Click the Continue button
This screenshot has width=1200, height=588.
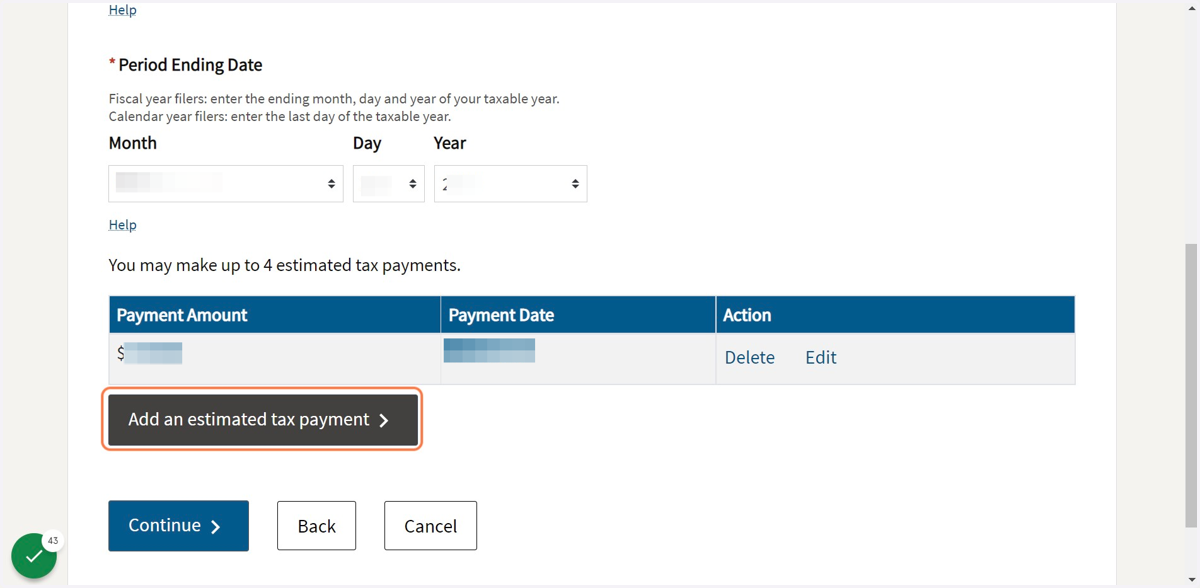point(179,526)
